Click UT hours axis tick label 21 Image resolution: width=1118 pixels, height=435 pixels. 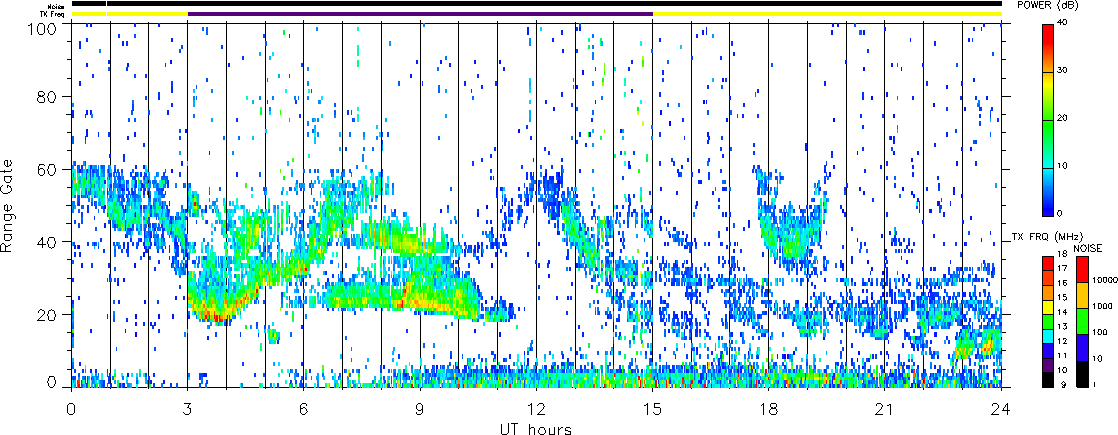click(x=885, y=409)
